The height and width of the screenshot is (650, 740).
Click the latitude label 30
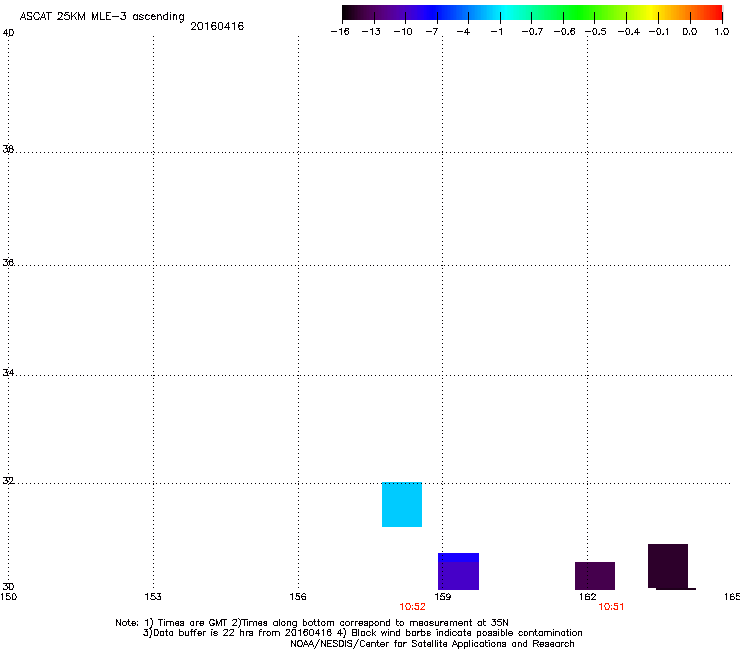click(8, 586)
